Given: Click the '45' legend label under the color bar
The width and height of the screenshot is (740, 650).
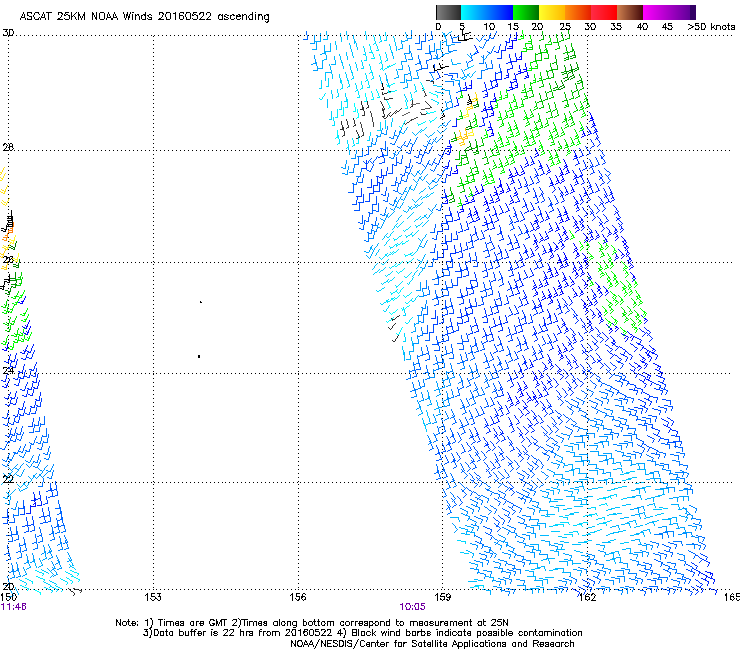Looking at the screenshot, I should click(667, 26).
